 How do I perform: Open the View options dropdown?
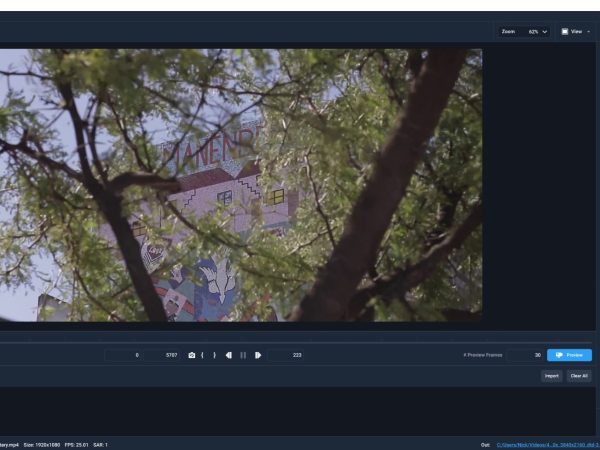coord(576,32)
